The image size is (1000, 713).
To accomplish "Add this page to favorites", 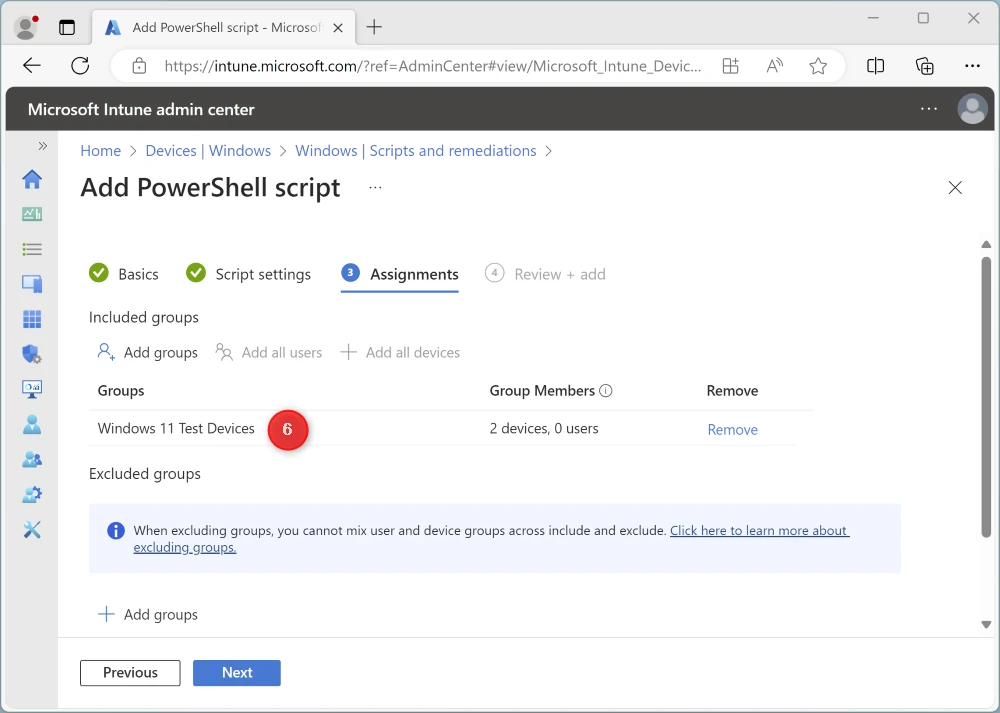I will [818, 66].
